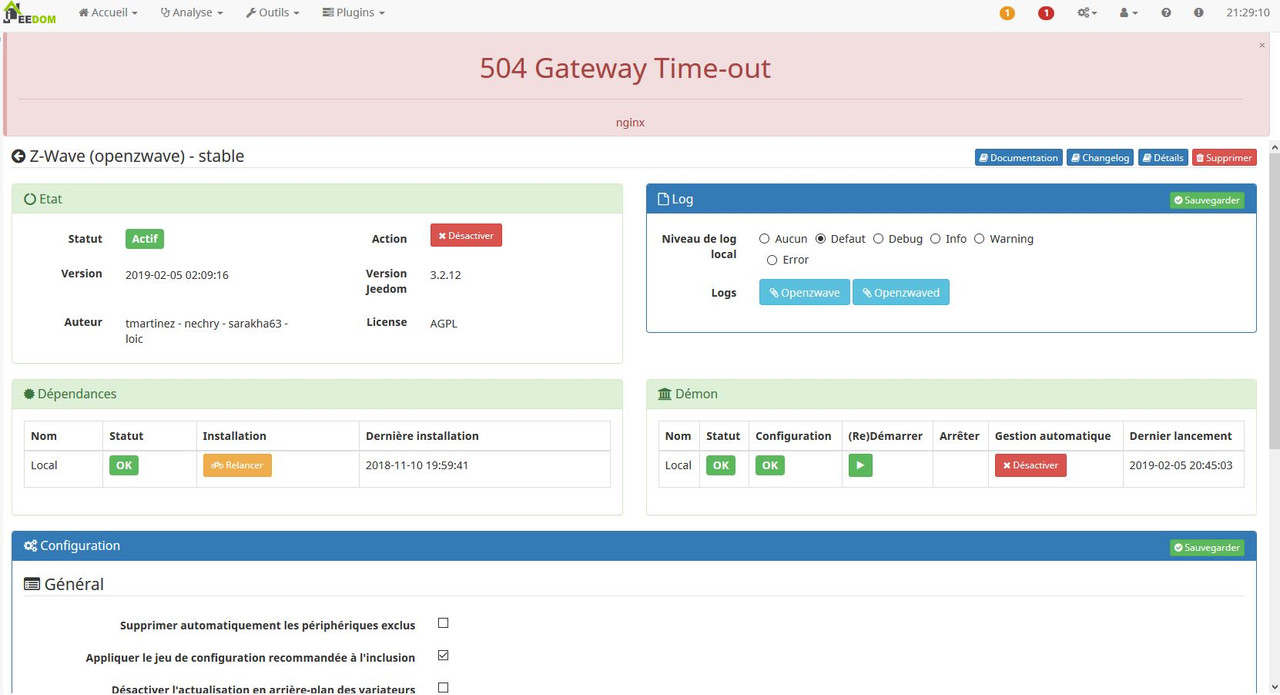Click the nginx text in alert
This screenshot has width=1280, height=695.
coord(630,122)
